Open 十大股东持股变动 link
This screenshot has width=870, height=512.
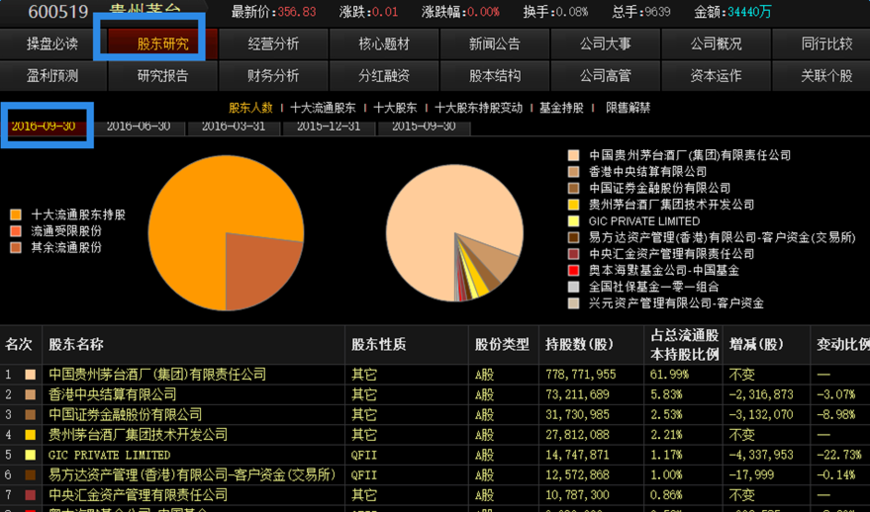click(479, 108)
